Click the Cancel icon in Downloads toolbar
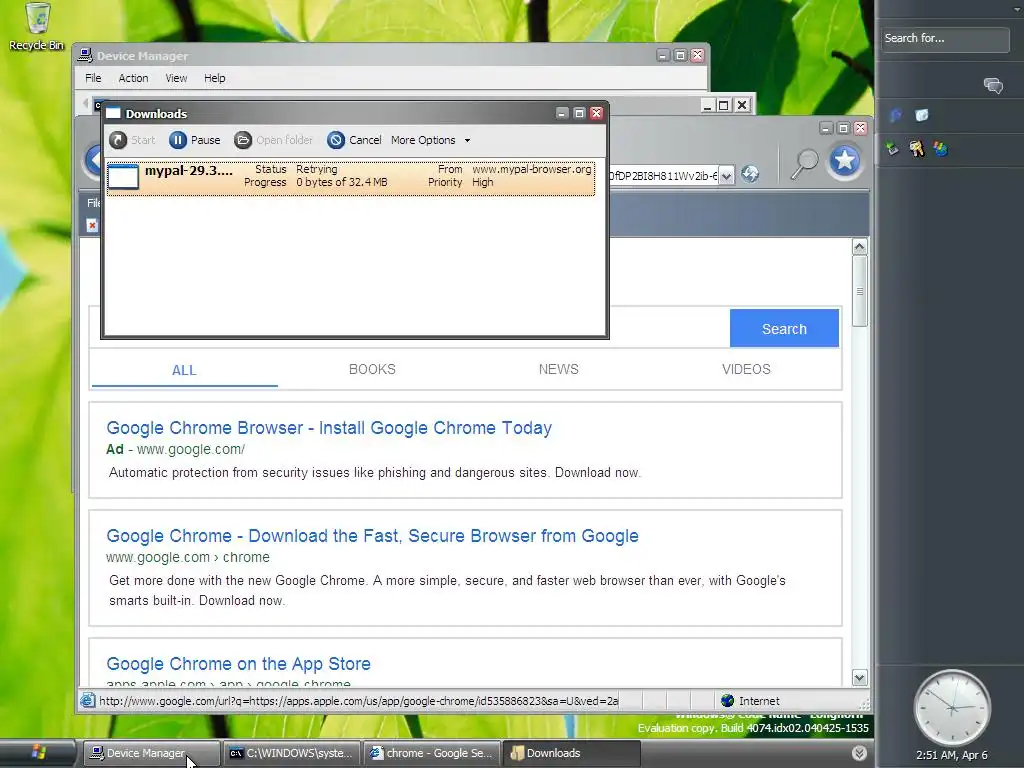1024x768 pixels. 336,140
